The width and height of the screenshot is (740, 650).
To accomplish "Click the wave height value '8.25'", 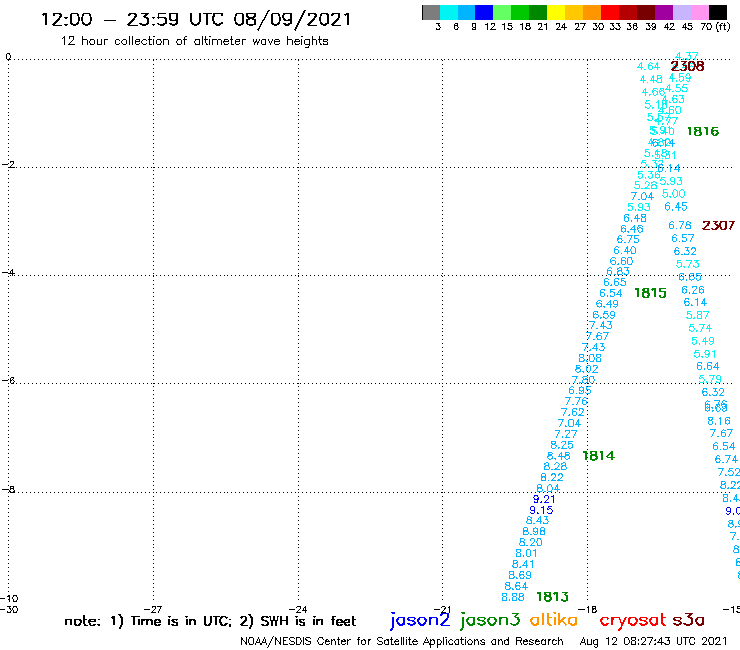I will 562,445.
